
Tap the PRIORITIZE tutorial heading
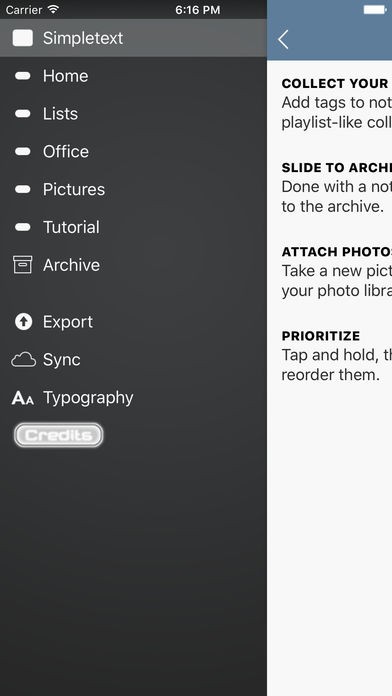click(x=321, y=336)
